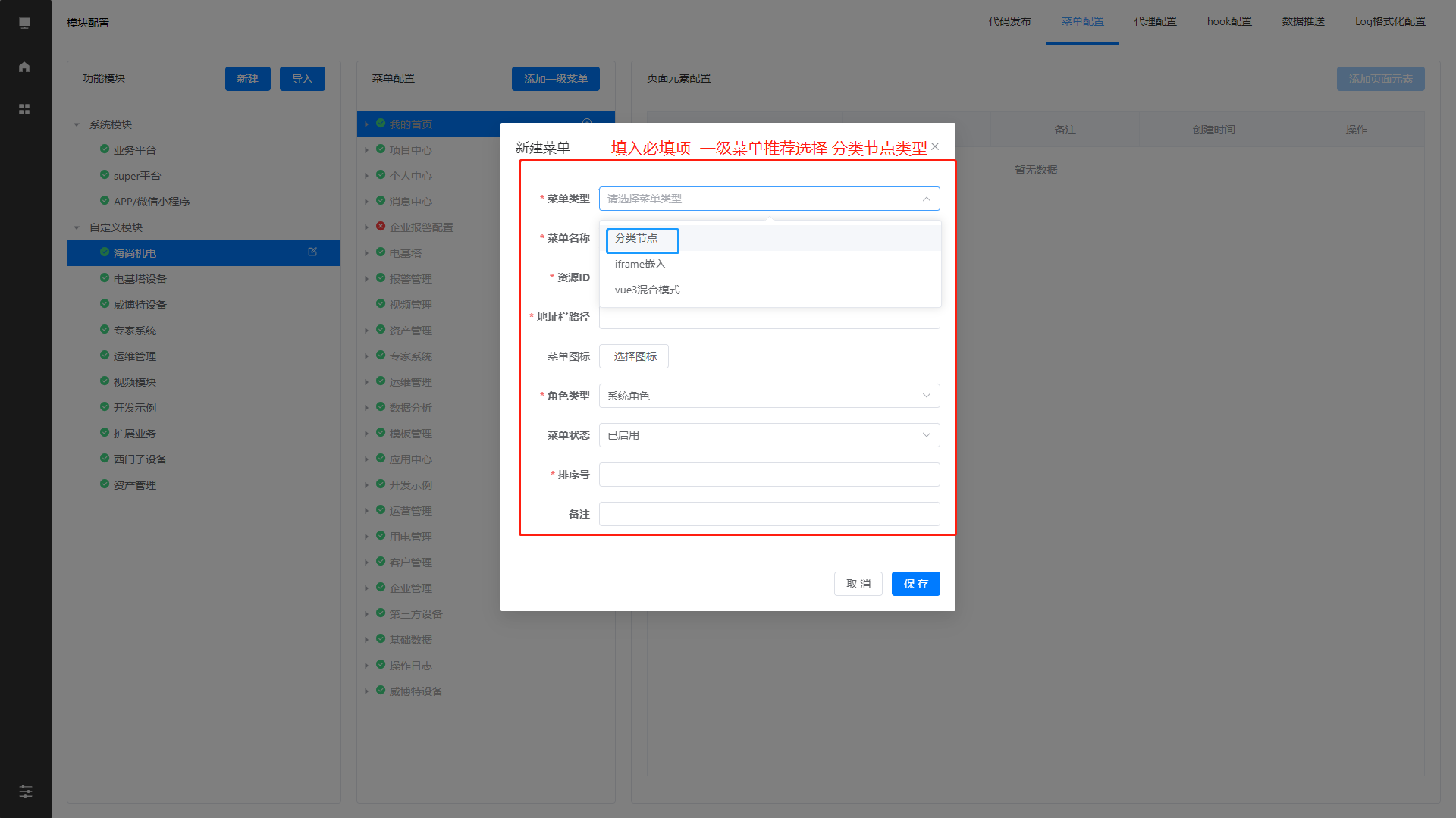Click the monitor icon at top-left
Viewport: 1456px width, 818px height.
[x=24, y=23]
